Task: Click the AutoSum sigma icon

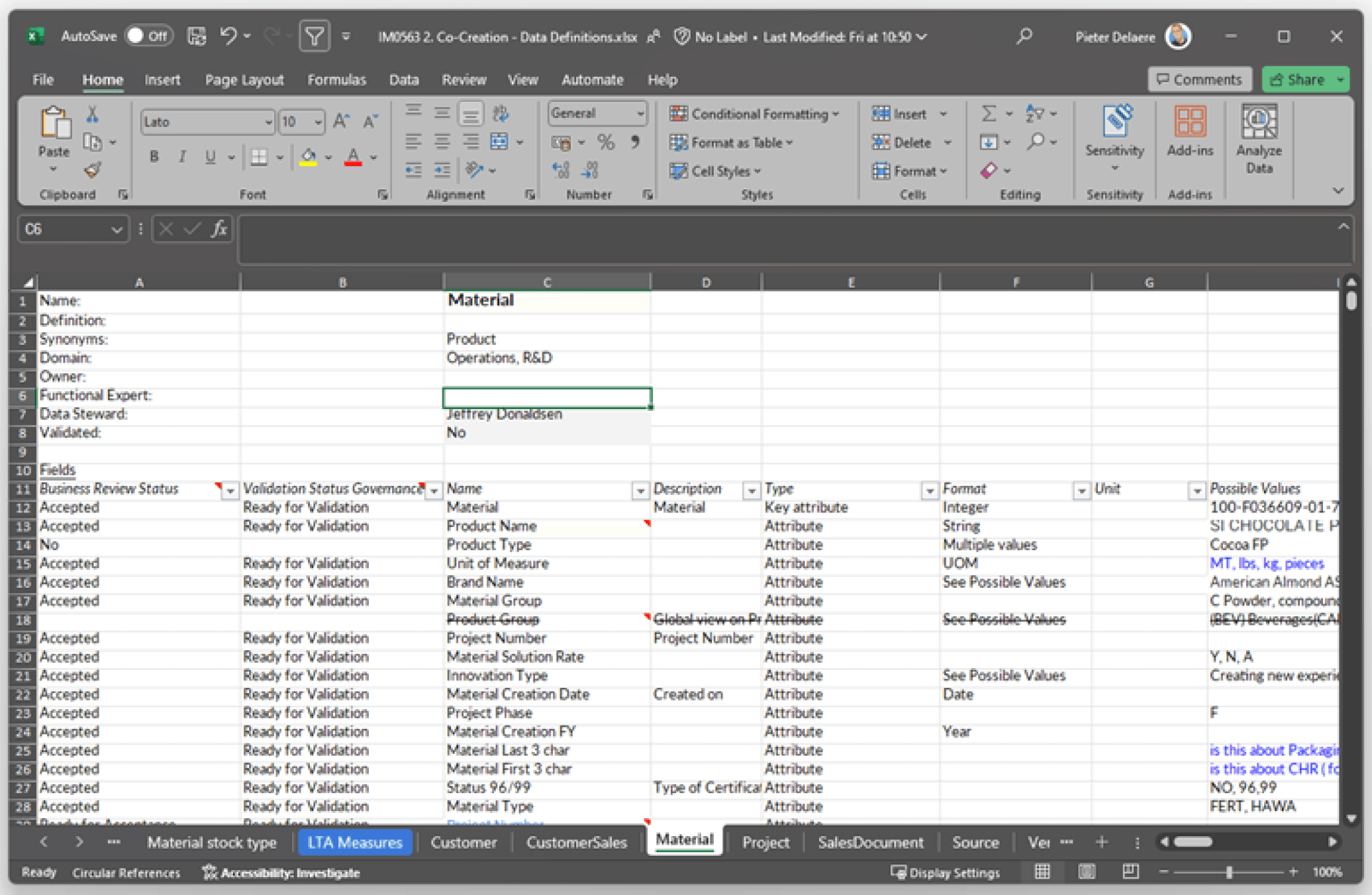Action: tap(988, 114)
